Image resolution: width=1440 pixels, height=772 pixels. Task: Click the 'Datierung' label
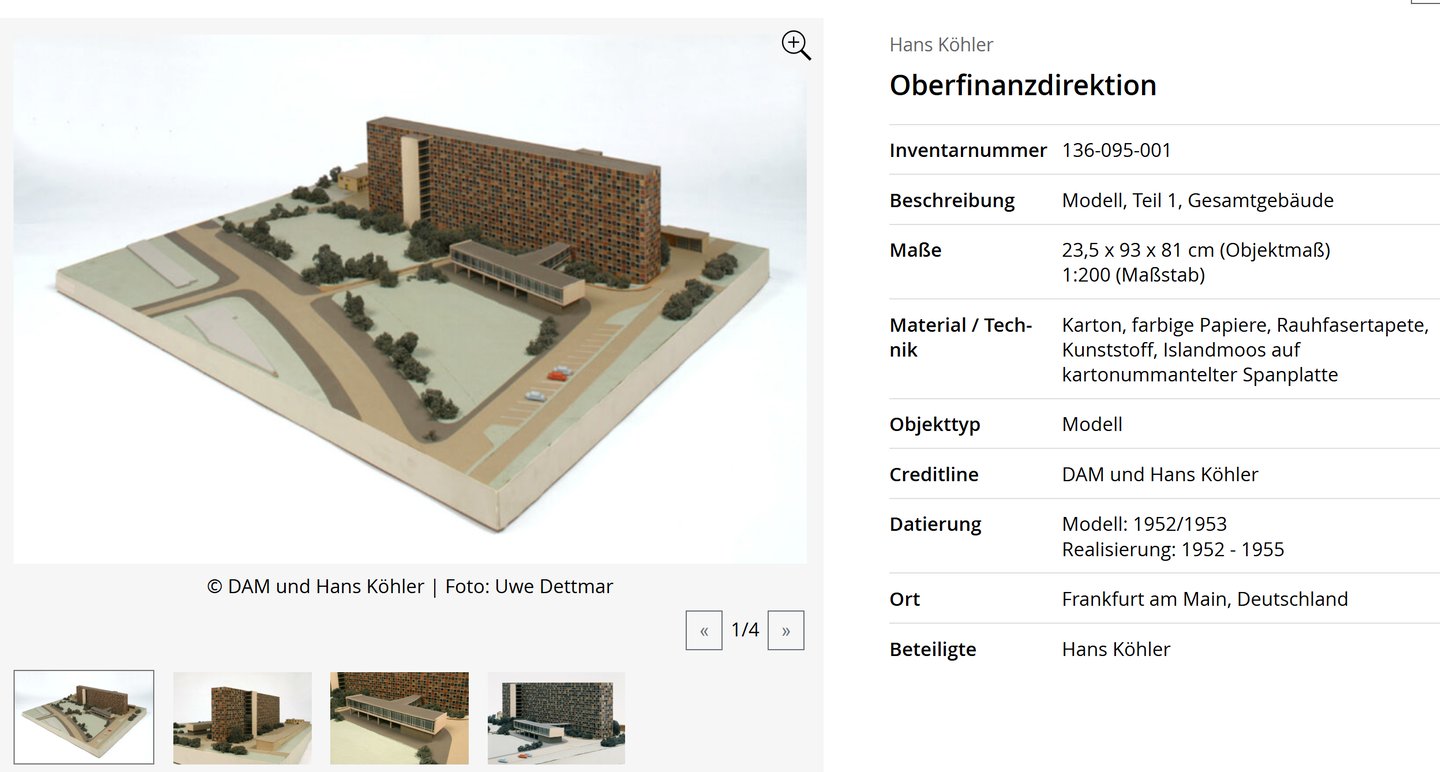[935, 524]
